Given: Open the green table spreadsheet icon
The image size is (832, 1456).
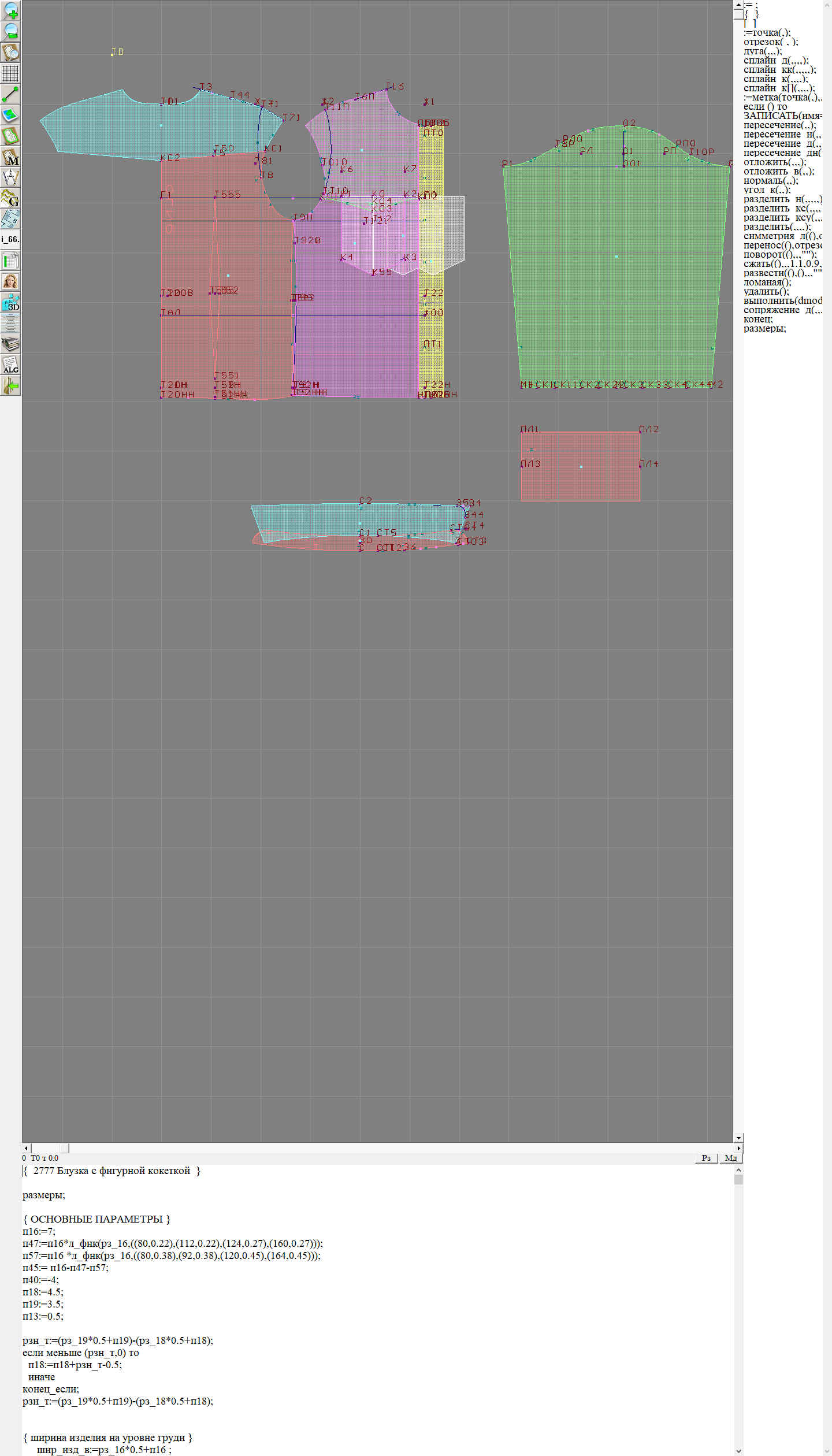Looking at the screenshot, I should coord(10,261).
